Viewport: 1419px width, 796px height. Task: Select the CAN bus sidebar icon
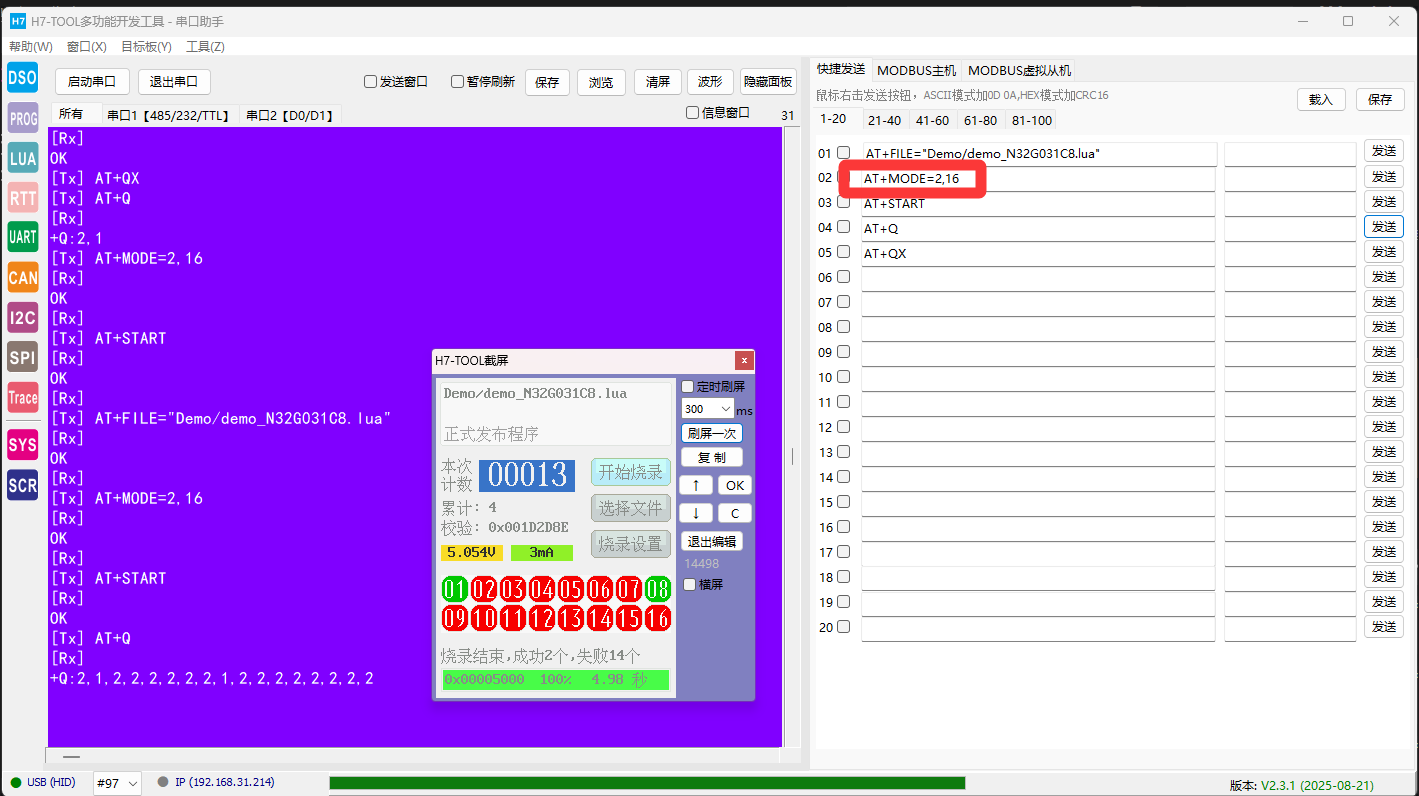[x=22, y=278]
